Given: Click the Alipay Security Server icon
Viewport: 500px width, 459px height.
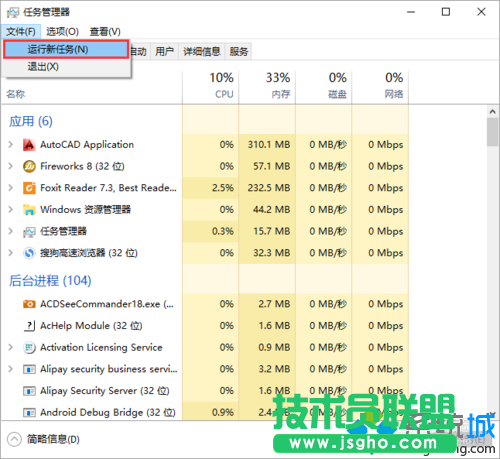Looking at the screenshot, I should (29, 391).
